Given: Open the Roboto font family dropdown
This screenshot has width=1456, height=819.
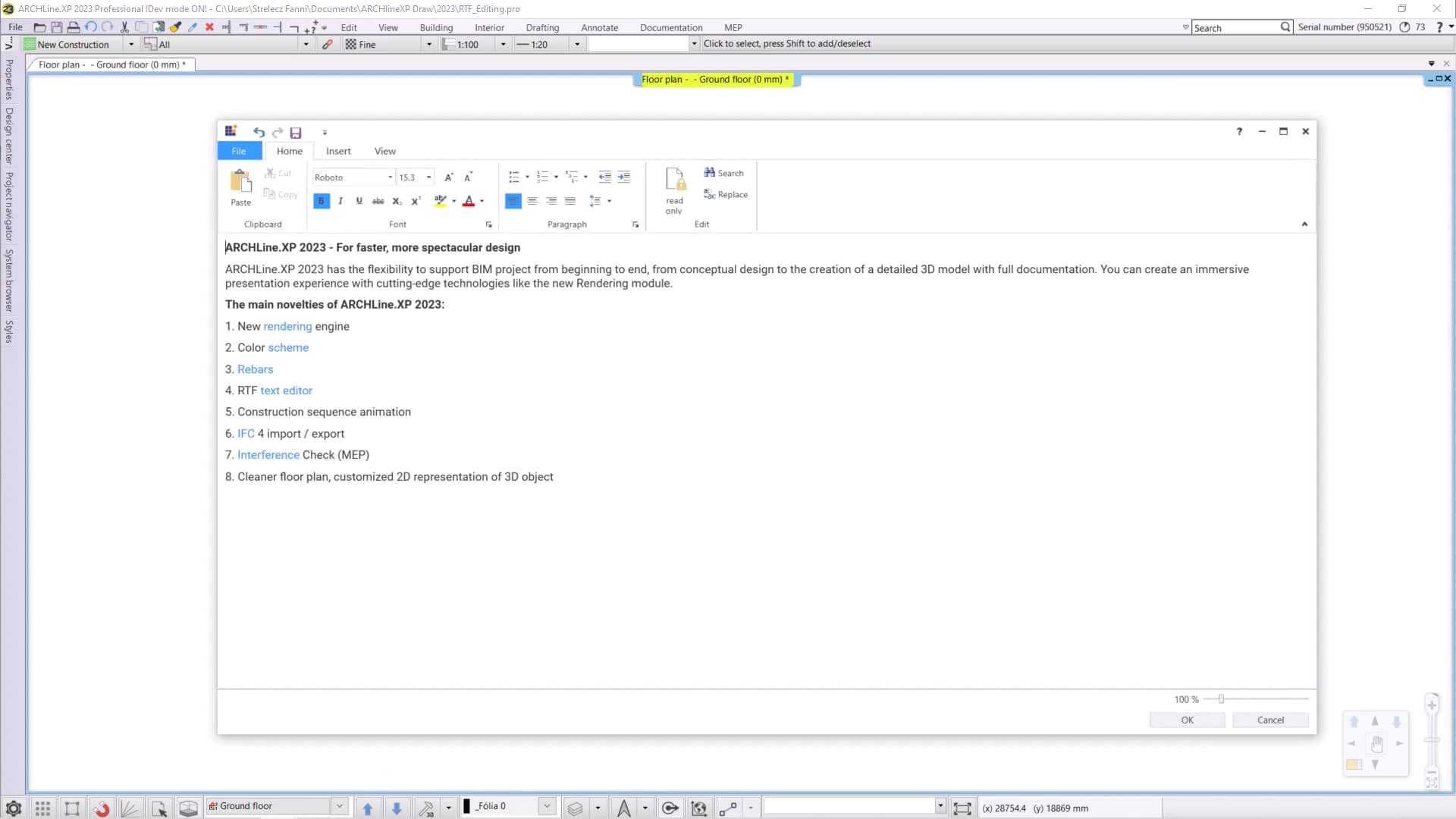Looking at the screenshot, I should (x=390, y=177).
